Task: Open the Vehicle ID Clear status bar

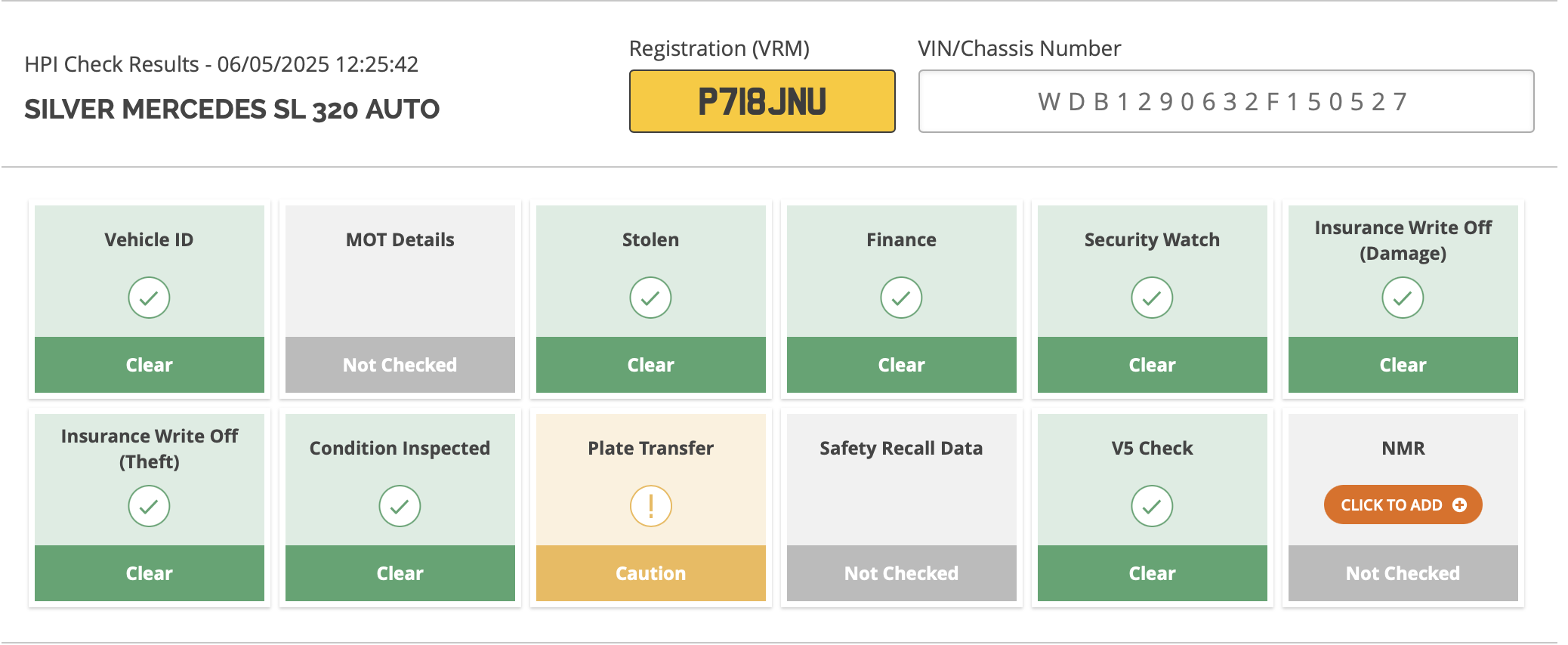Action: click(150, 365)
